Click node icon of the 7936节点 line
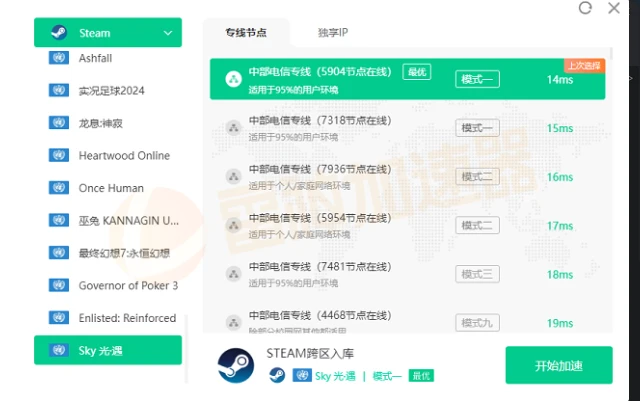This screenshot has width=640, height=401. click(x=233, y=176)
